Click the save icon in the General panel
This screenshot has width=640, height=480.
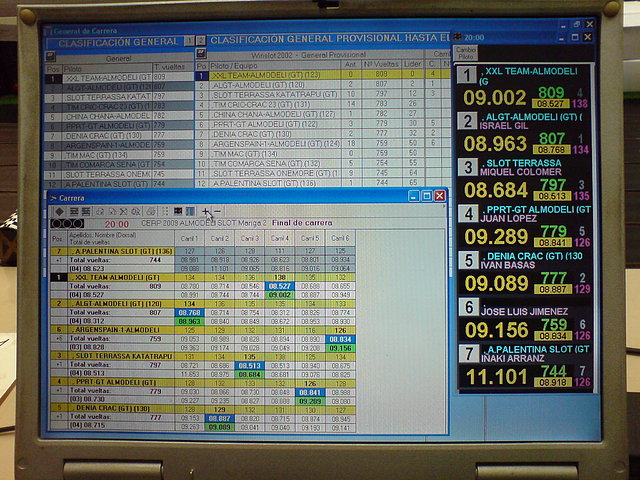tap(51, 56)
